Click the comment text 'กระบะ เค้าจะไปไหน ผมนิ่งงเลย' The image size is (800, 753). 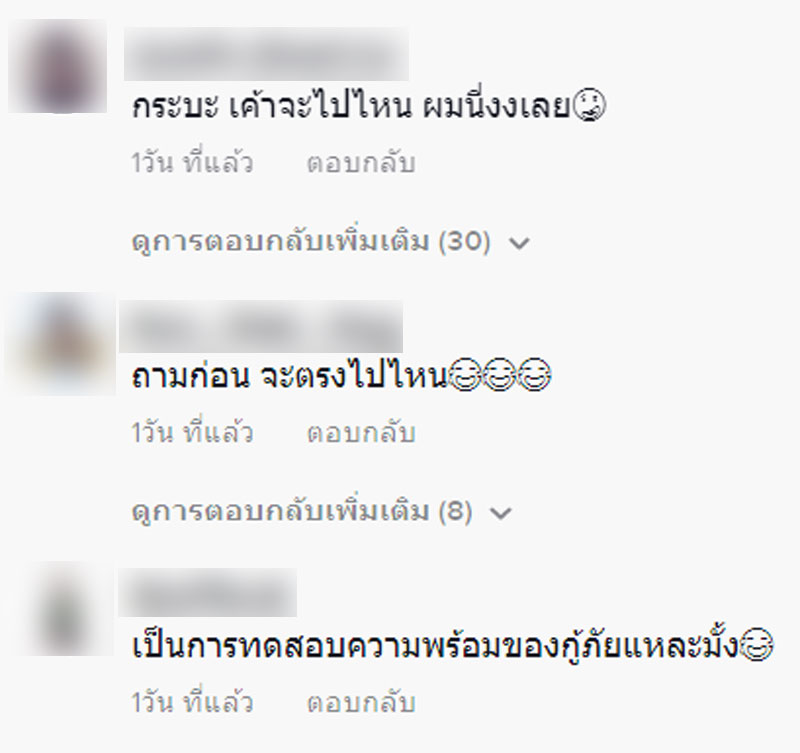click(x=351, y=106)
